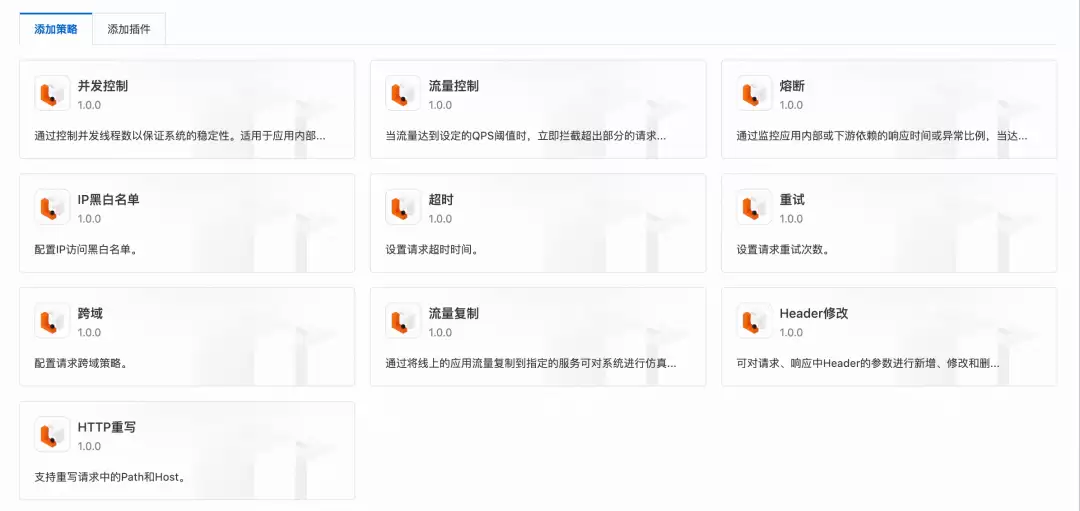Click version 1.0.0 under 流量复制

point(440,333)
